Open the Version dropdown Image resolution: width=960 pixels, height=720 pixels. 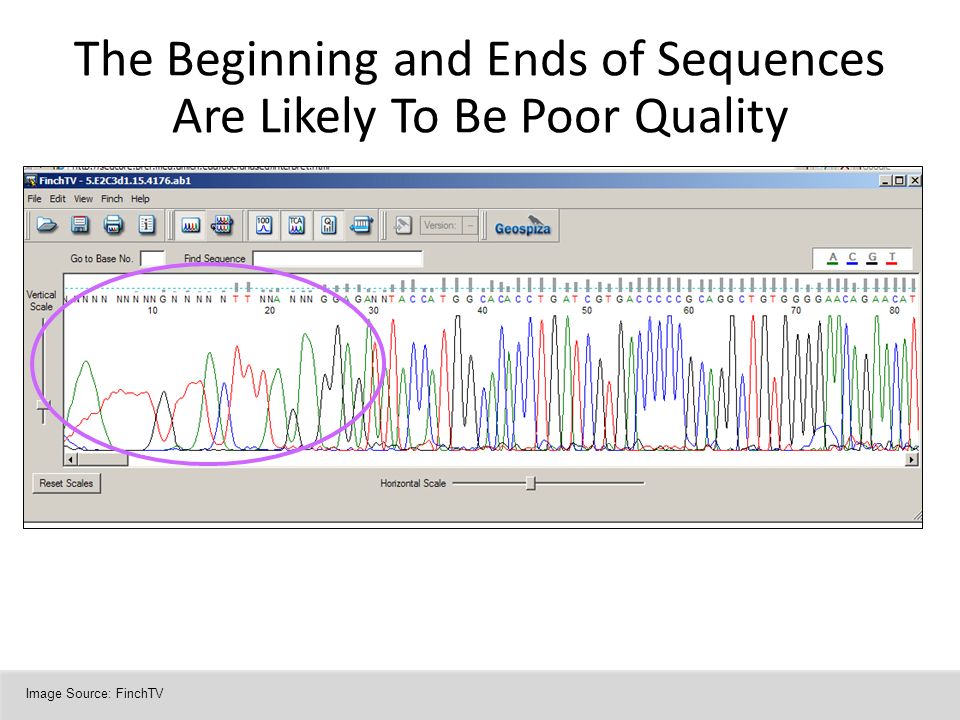[470, 225]
